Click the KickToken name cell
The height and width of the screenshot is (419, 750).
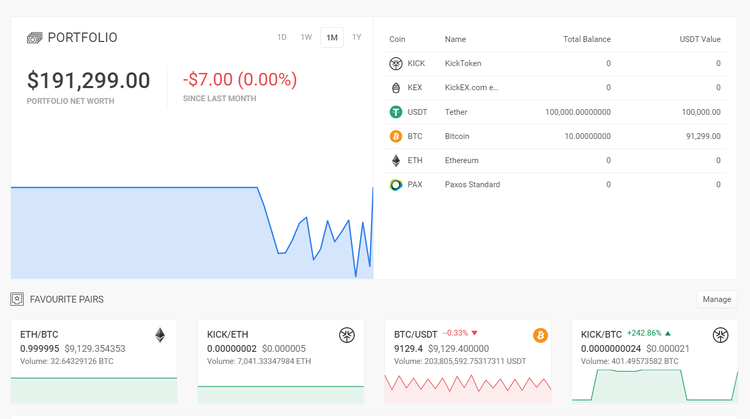[x=463, y=63]
